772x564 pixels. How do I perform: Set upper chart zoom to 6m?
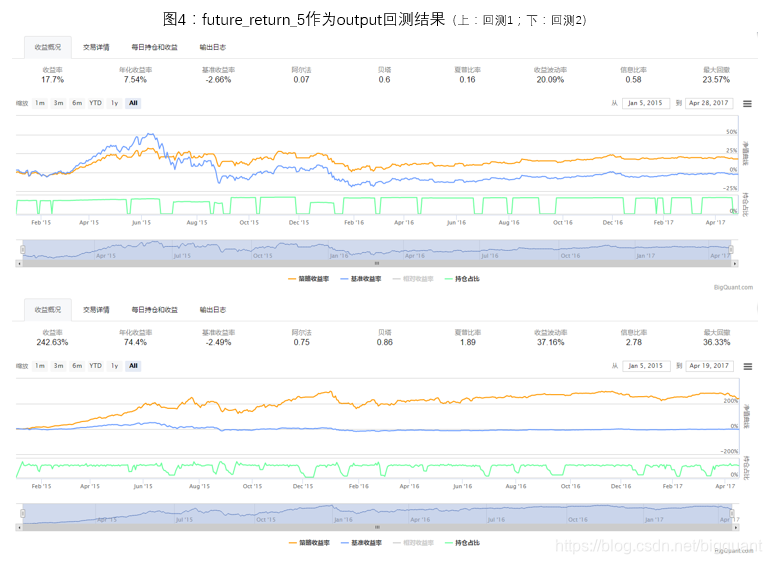pos(77,103)
